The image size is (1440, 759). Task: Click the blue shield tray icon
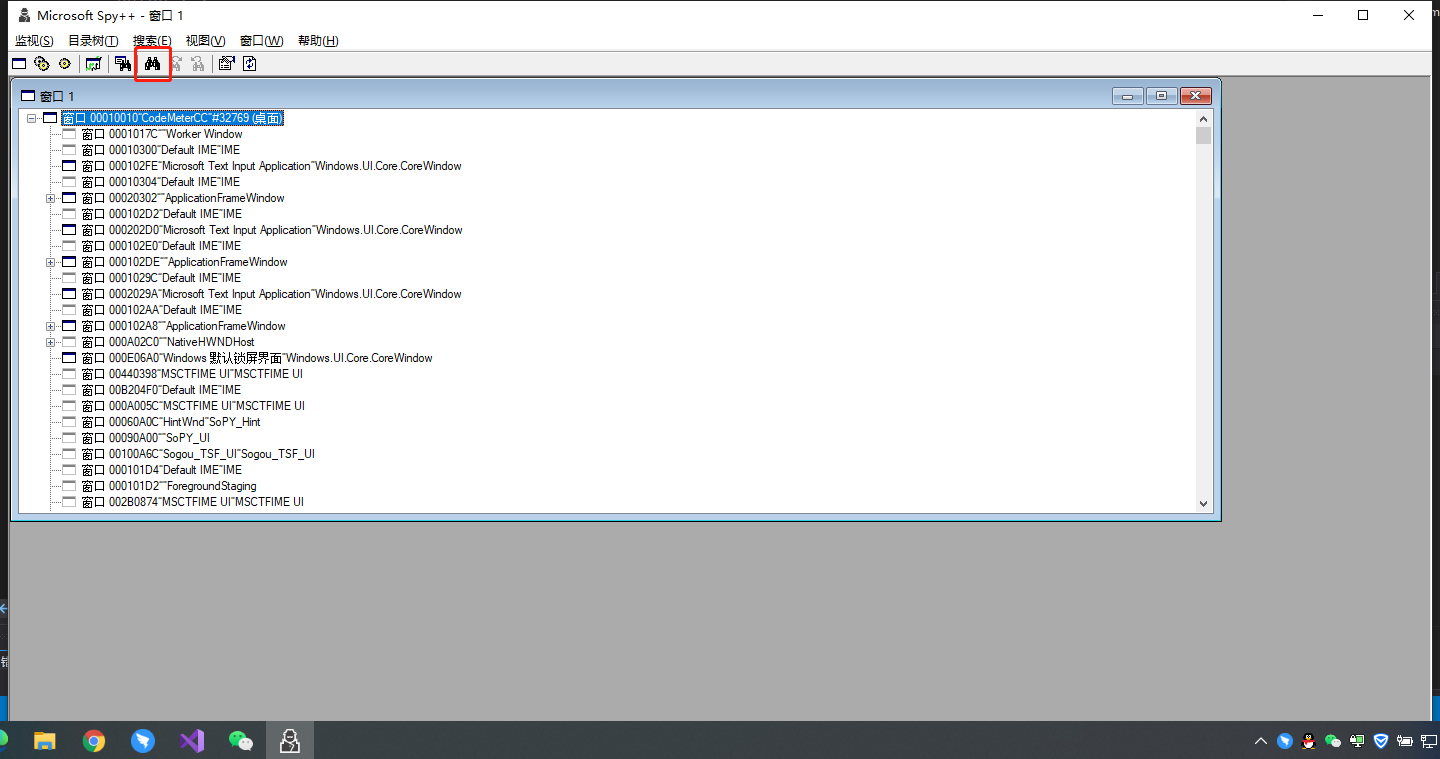[1381, 741]
